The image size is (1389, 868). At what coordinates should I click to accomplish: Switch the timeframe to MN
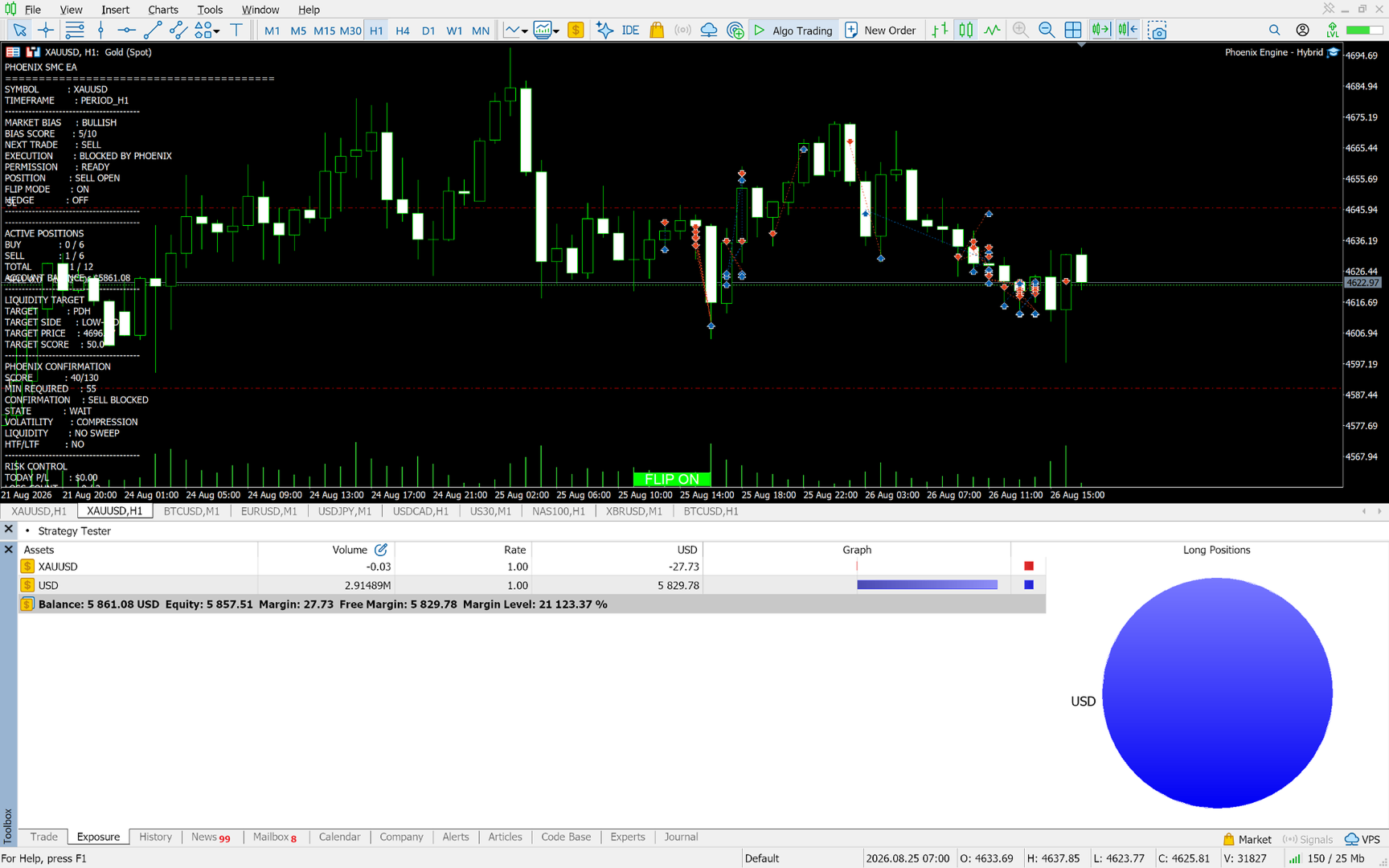pyautogui.click(x=481, y=31)
